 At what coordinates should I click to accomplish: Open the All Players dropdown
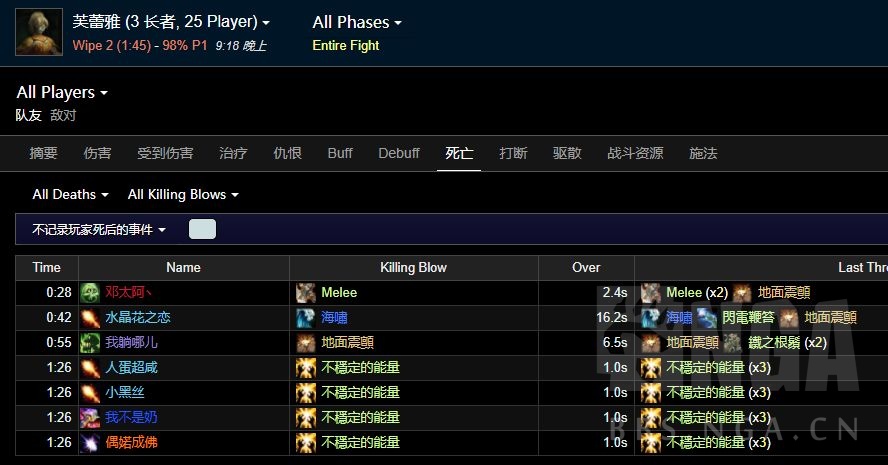click(62, 92)
